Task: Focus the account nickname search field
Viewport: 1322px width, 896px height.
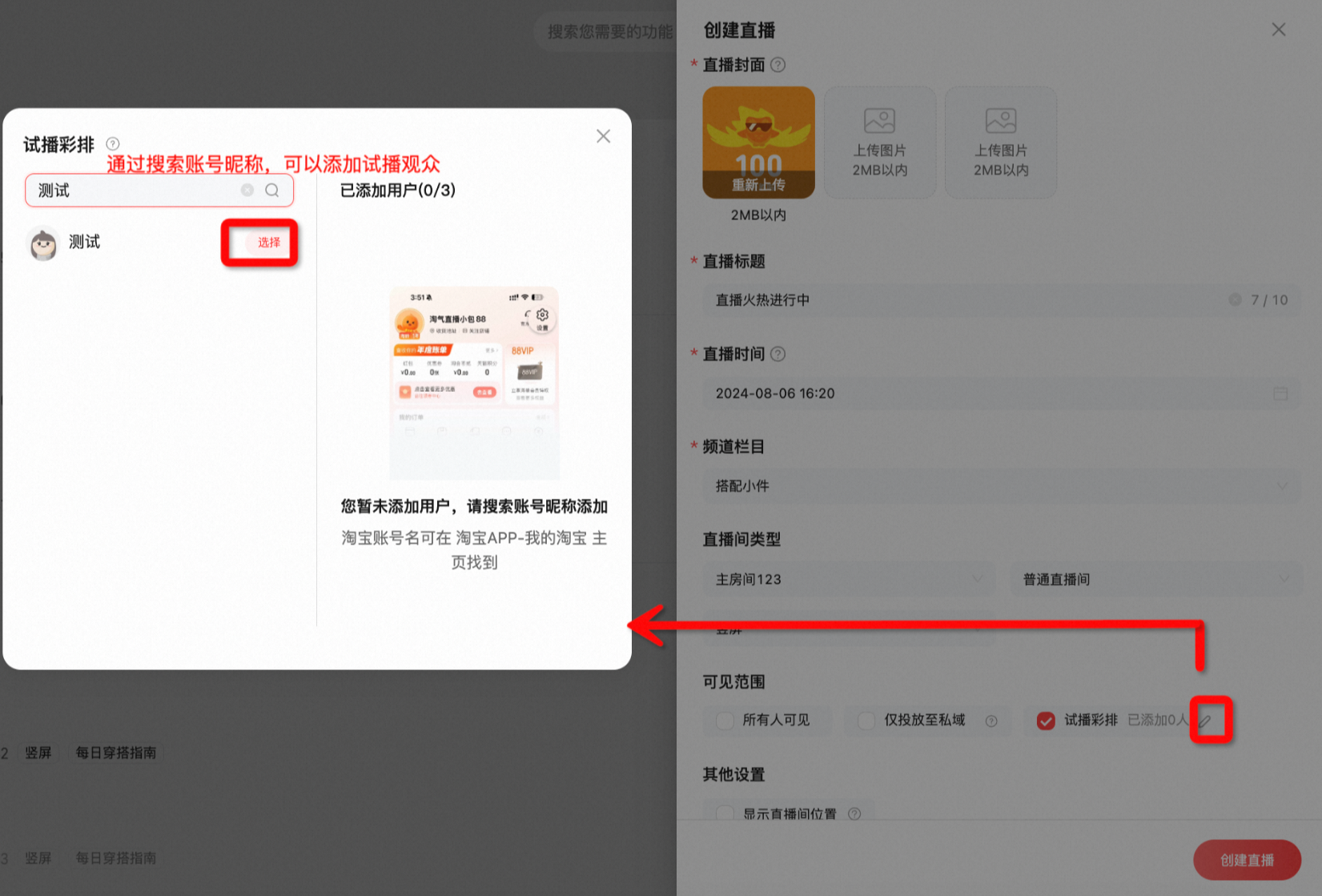Action: point(159,191)
